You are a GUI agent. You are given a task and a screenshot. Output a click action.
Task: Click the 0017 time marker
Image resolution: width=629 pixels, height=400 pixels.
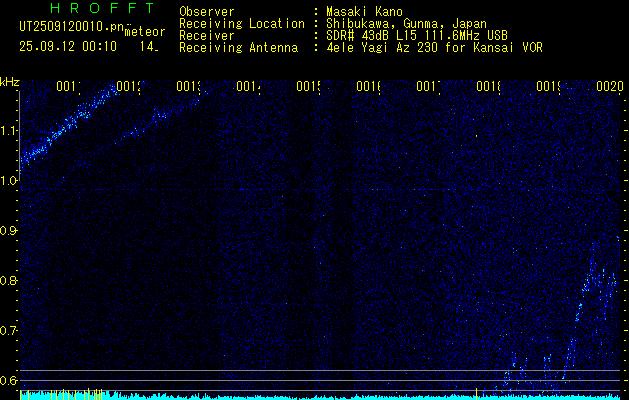[428, 86]
